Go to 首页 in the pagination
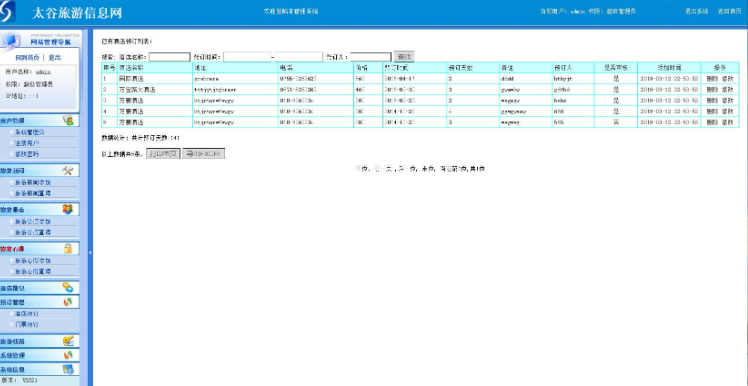This screenshot has height=386, width=748. click(361, 169)
